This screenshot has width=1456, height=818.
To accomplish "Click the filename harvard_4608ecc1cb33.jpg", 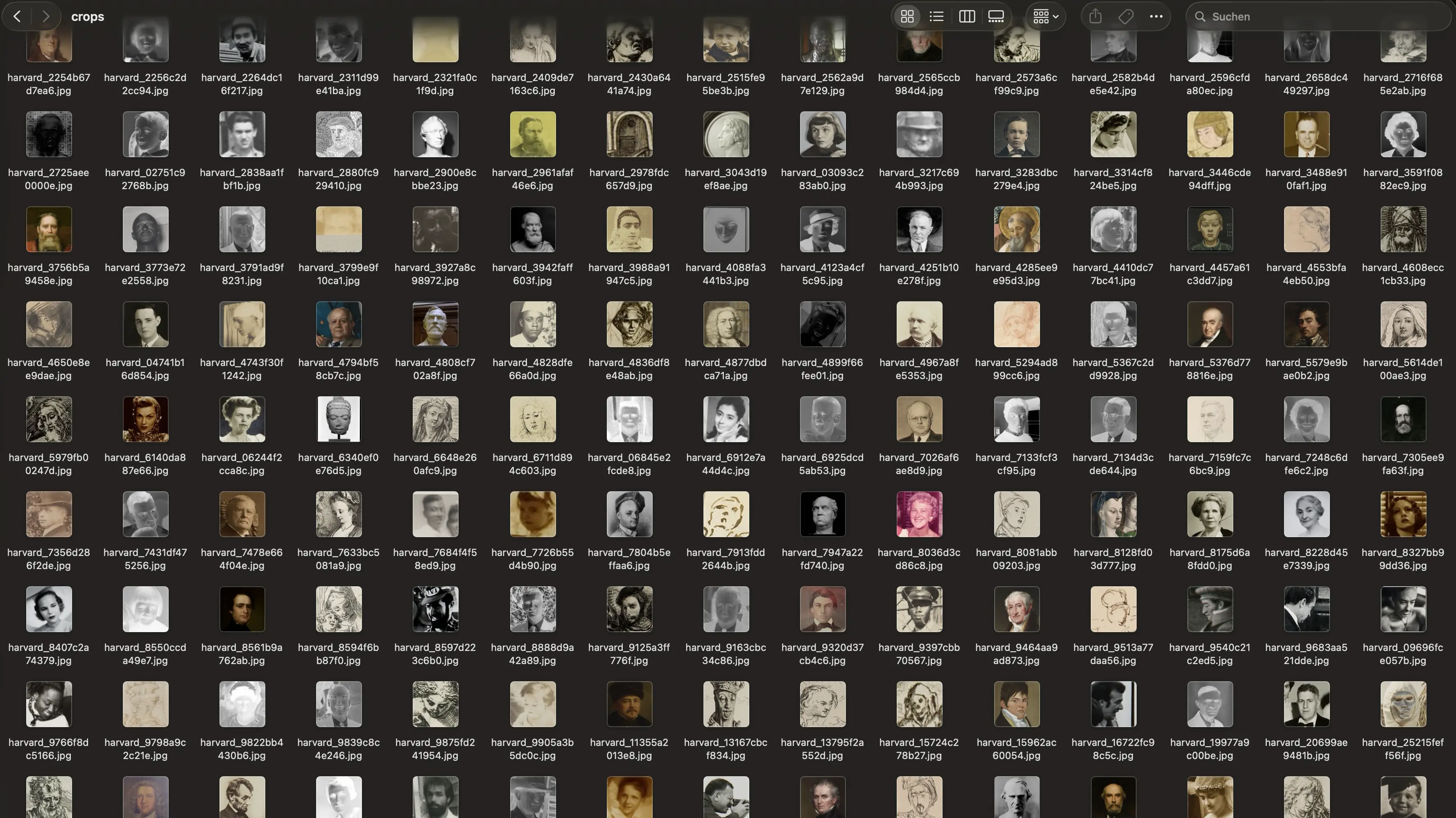I will (x=1403, y=273).
